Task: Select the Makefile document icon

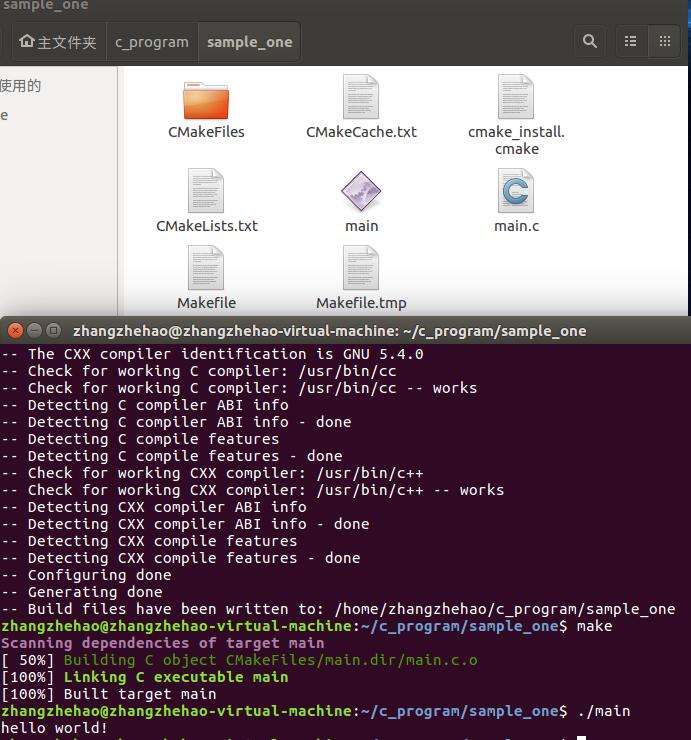Action: pos(206,268)
